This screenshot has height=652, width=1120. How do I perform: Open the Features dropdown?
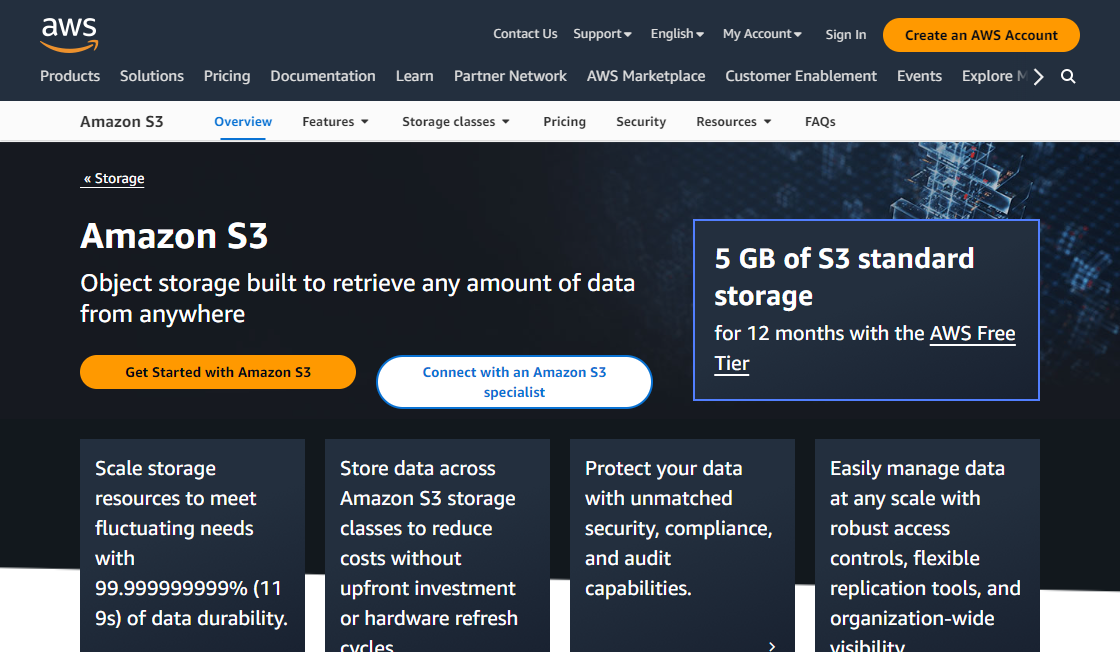point(335,121)
